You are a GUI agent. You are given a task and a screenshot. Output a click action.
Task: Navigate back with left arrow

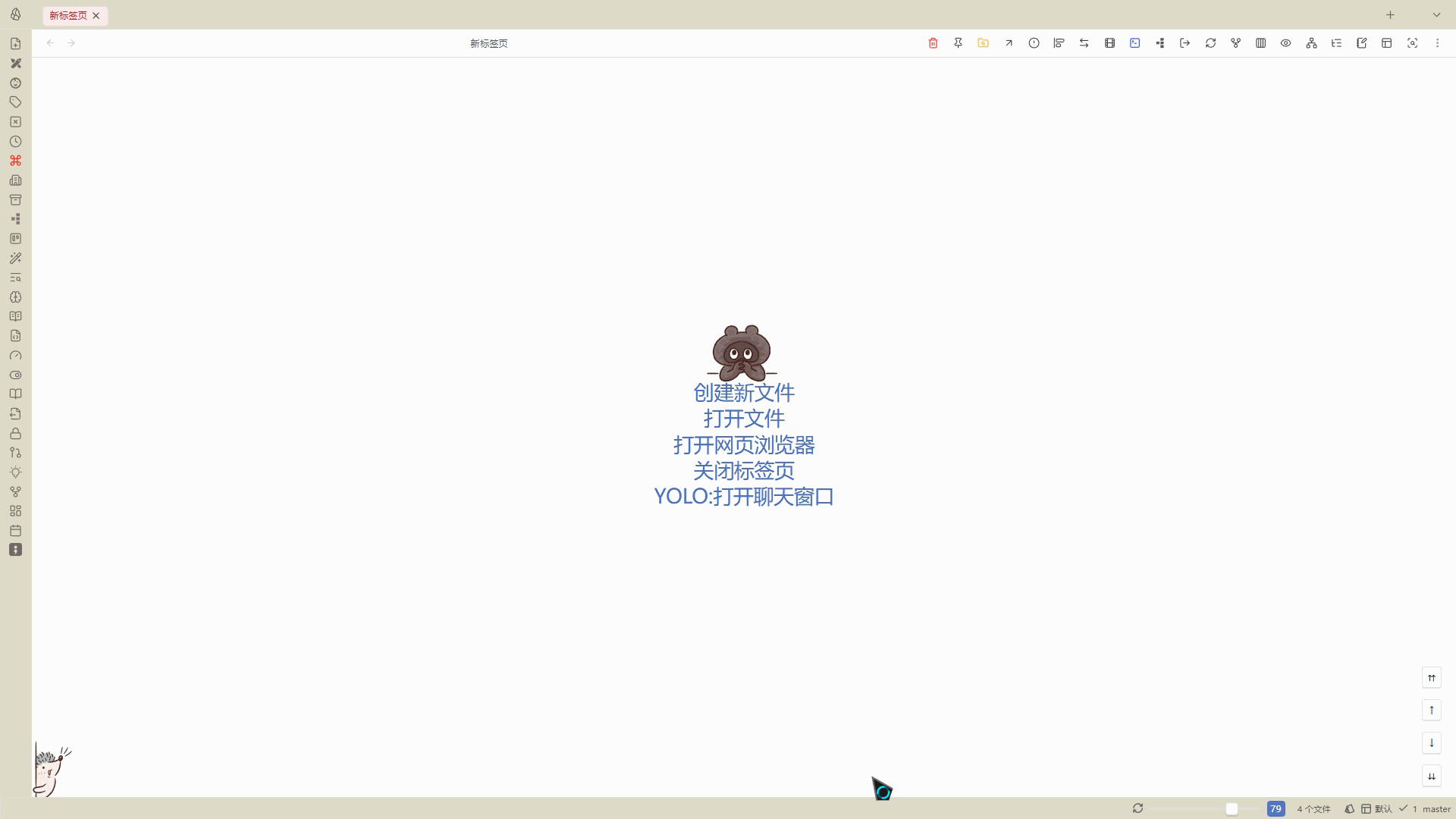51,43
